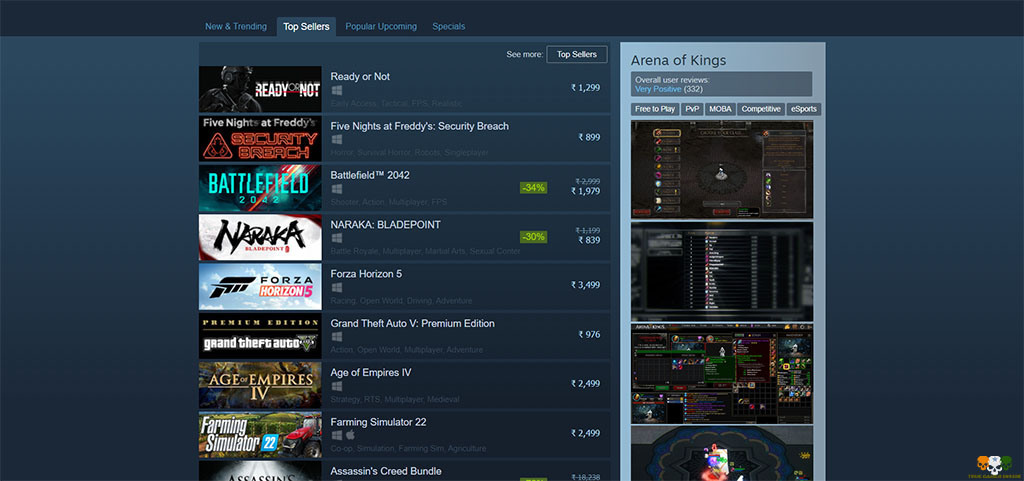This screenshot has width=1024, height=481.
Task: Open the NARAKA Bladepoint capsule image
Action: [260, 238]
